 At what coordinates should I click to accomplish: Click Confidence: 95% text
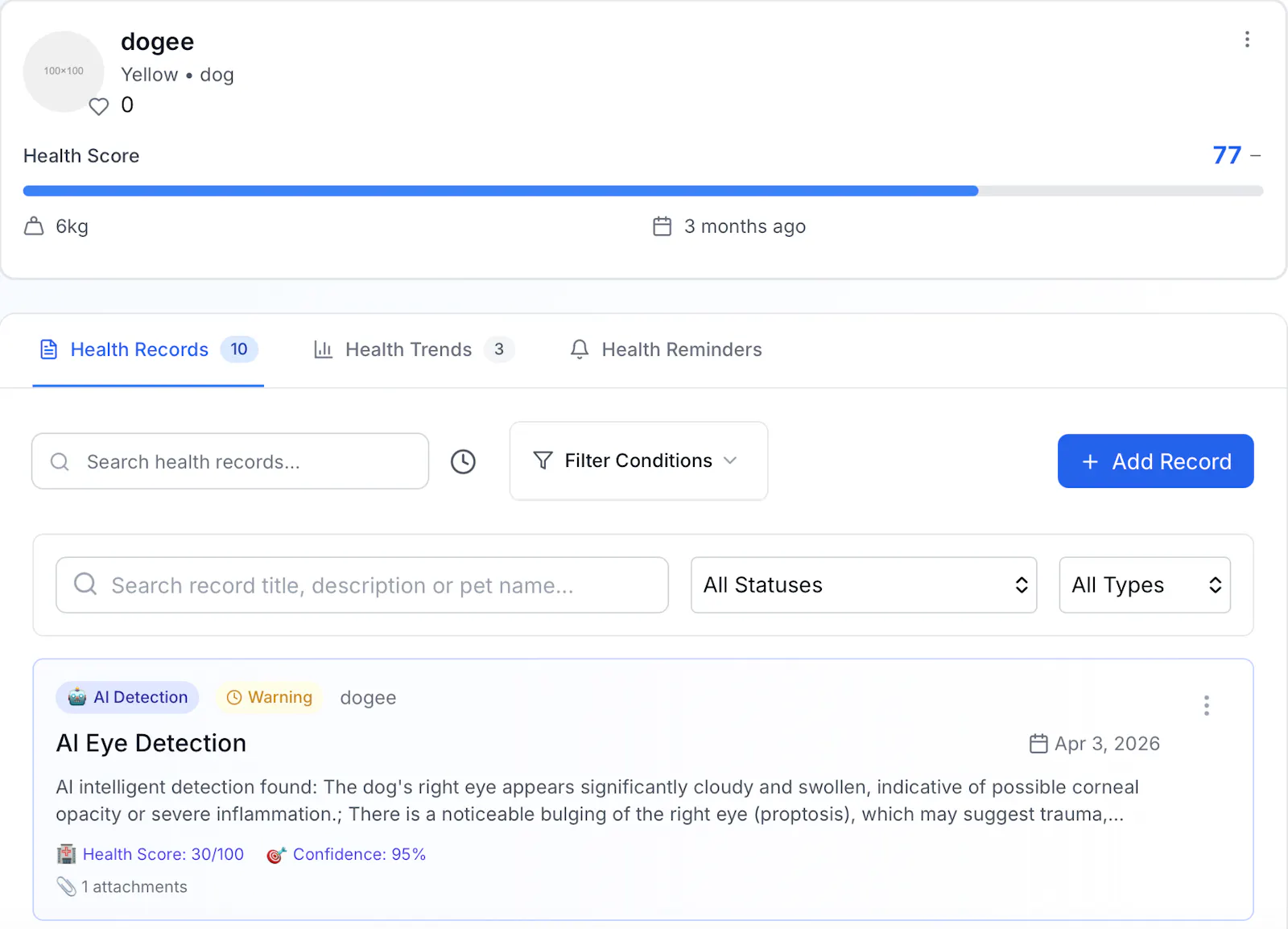pyautogui.click(x=359, y=854)
